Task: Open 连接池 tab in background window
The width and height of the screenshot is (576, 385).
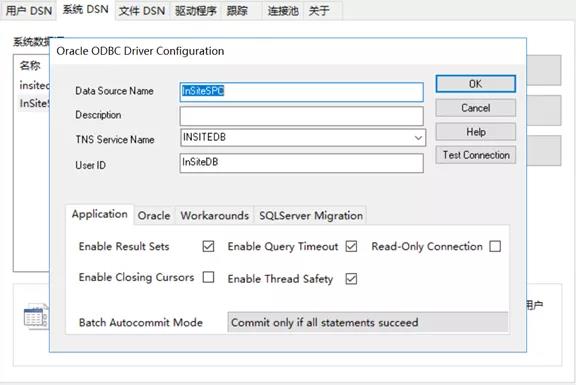Action: (283, 11)
